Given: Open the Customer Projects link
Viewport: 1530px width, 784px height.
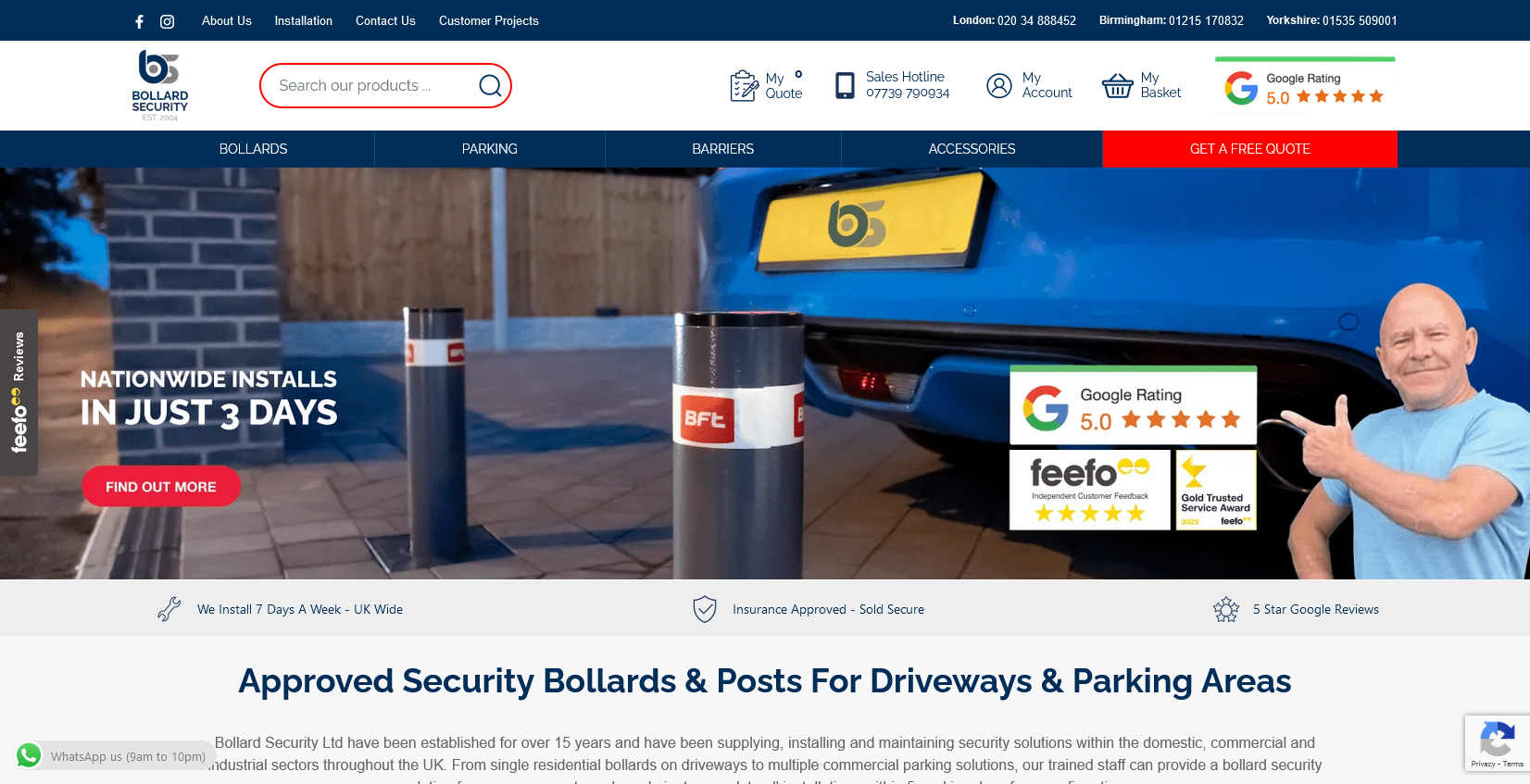Looking at the screenshot, I should click(x=489, y=20).
